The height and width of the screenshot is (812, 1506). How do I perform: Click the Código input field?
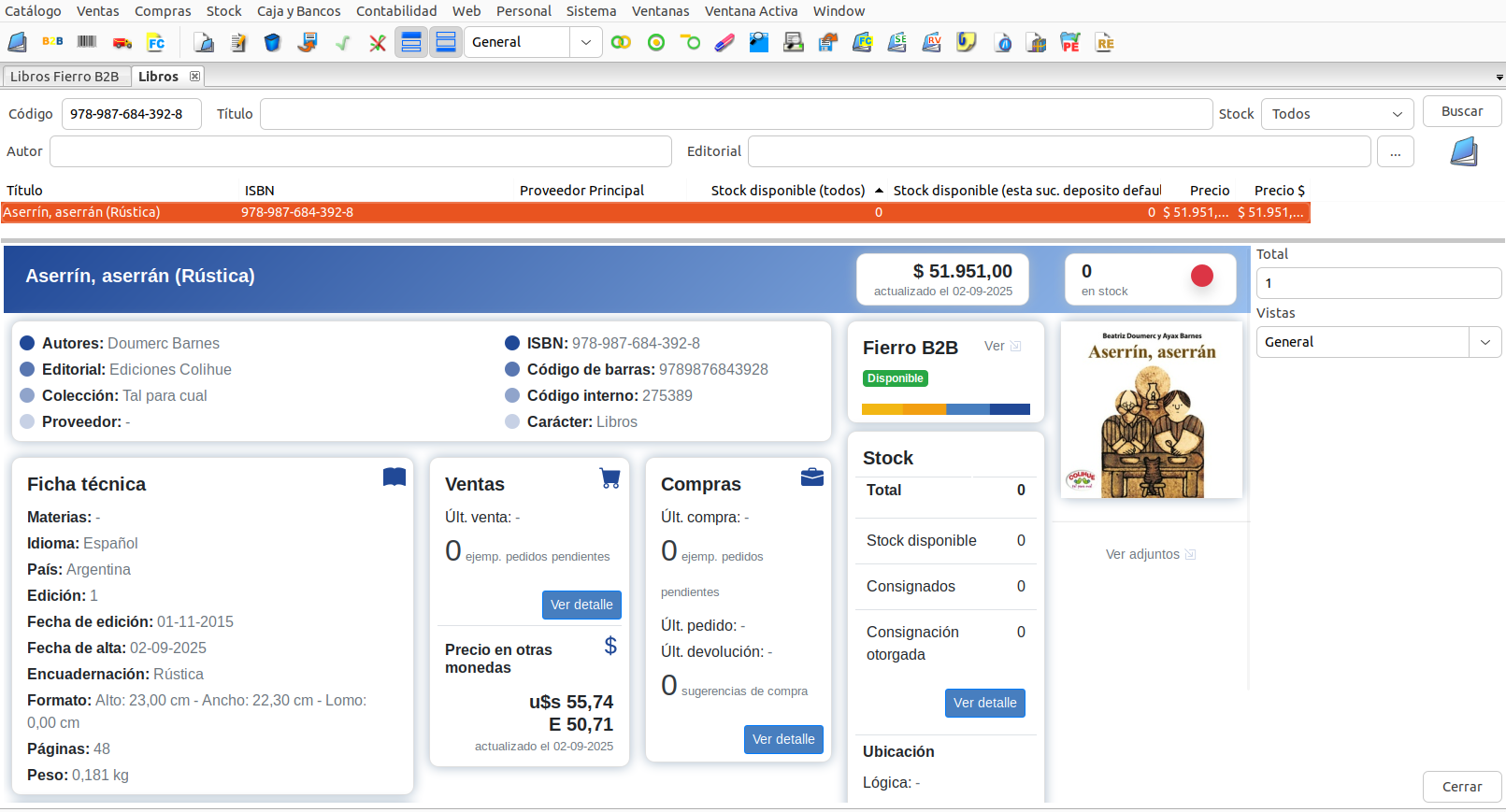tap(132, 114)
